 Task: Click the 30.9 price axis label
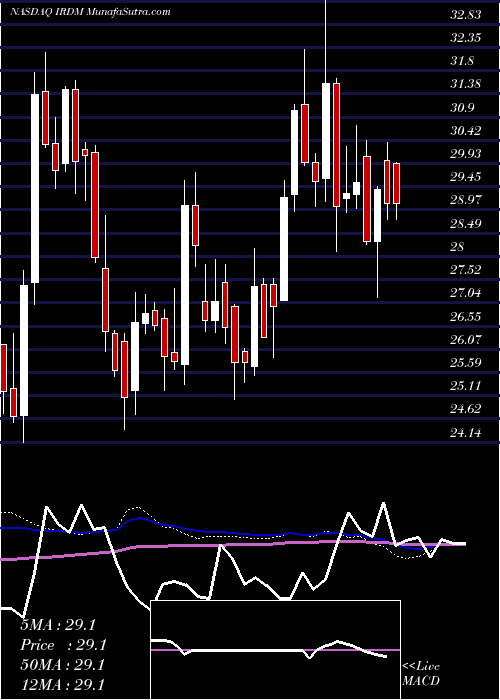462,108
